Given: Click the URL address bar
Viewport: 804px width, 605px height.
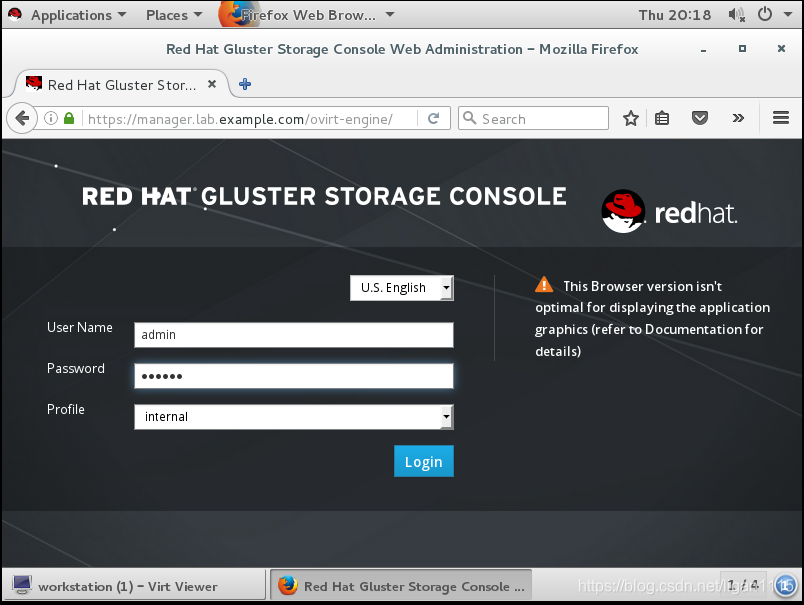Looking at the screenshot, I should (x=250, y=118).
